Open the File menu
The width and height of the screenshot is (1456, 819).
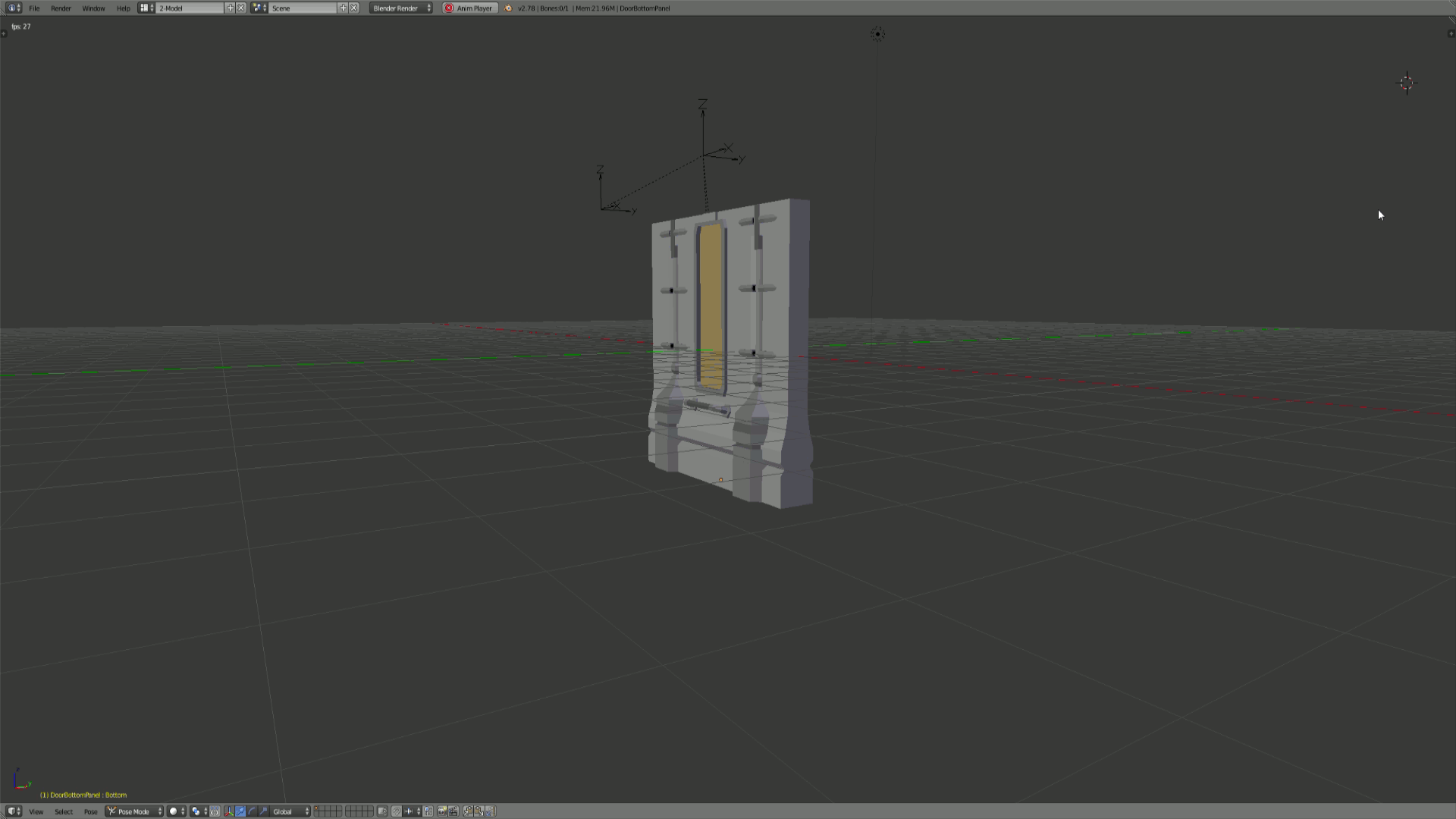click(34, 8)
